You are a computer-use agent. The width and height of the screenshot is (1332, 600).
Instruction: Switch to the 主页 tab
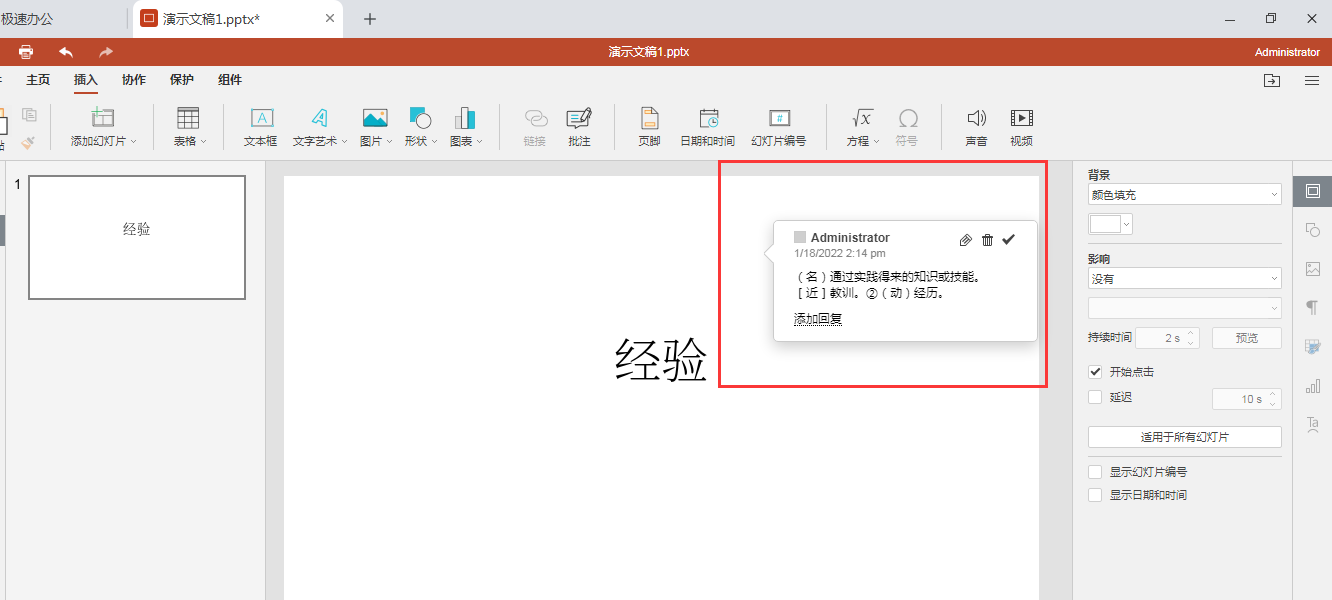38,80
